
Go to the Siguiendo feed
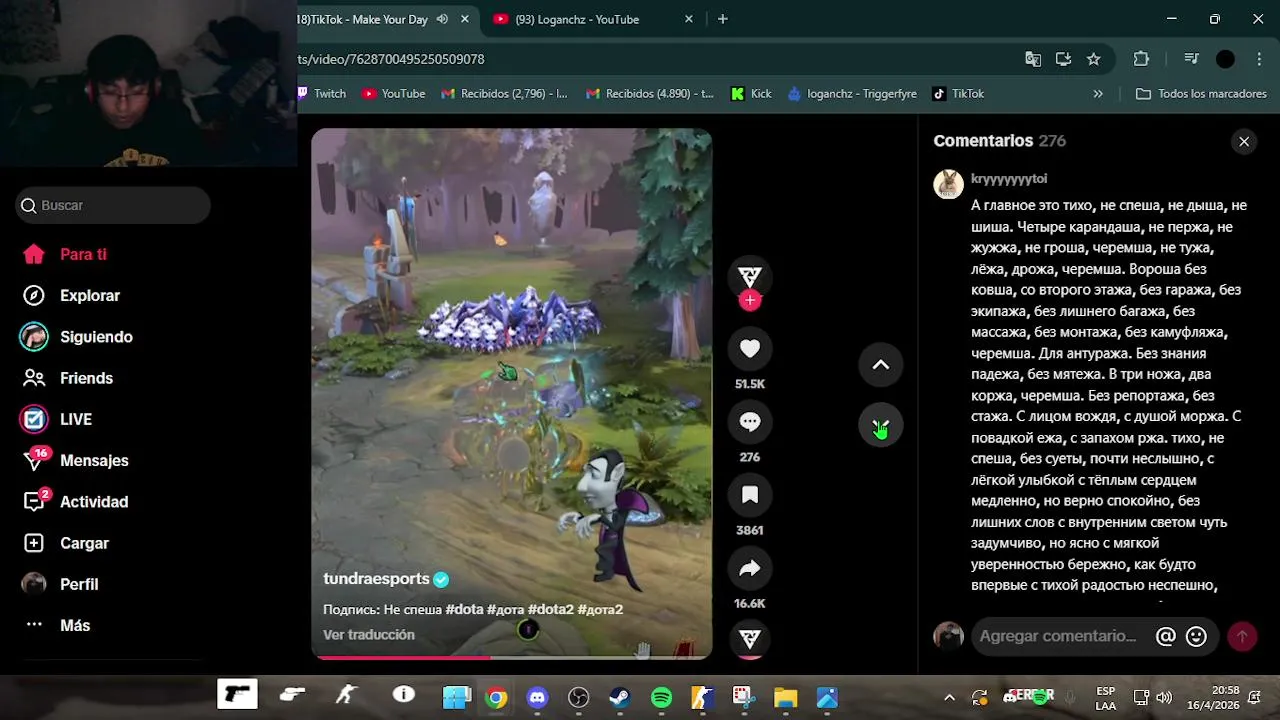pyautogui.click(x=76, y=337)
